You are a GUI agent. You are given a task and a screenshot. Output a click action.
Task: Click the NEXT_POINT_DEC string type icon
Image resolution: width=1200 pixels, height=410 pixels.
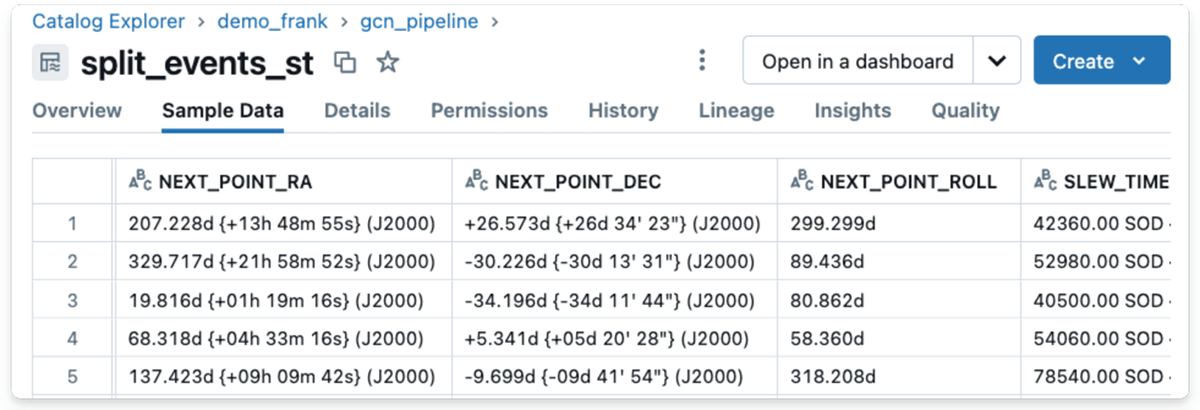tap(477, 181)
